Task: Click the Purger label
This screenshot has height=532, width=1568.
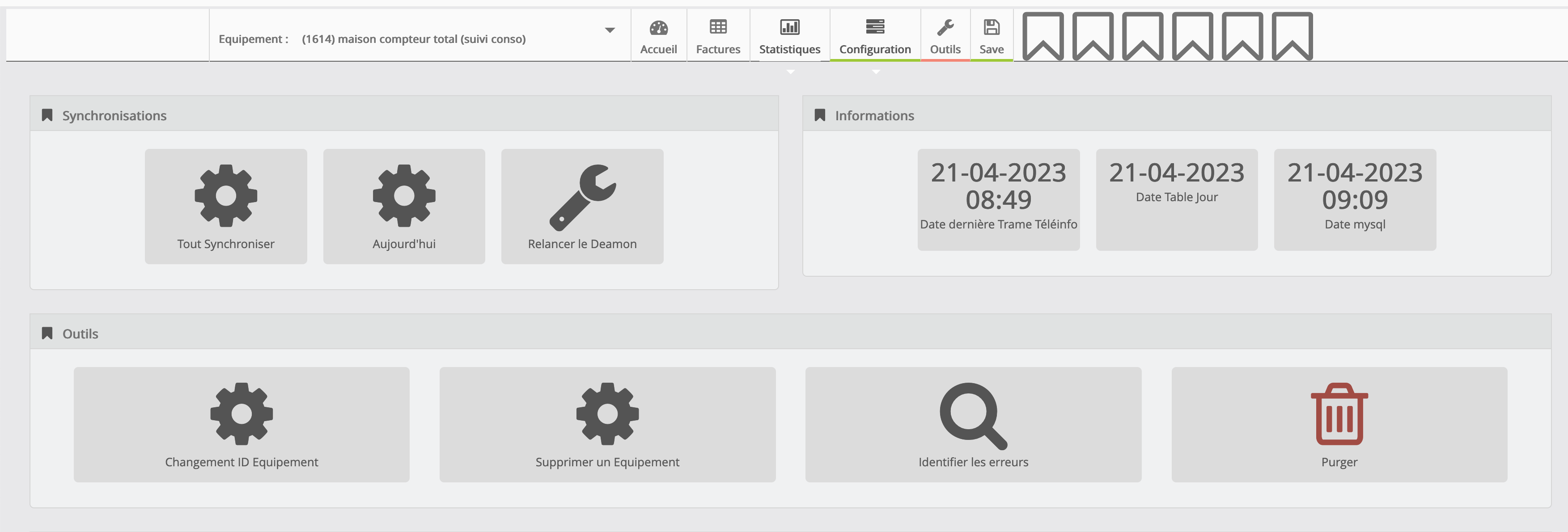Action: [x=1339, y=462]
